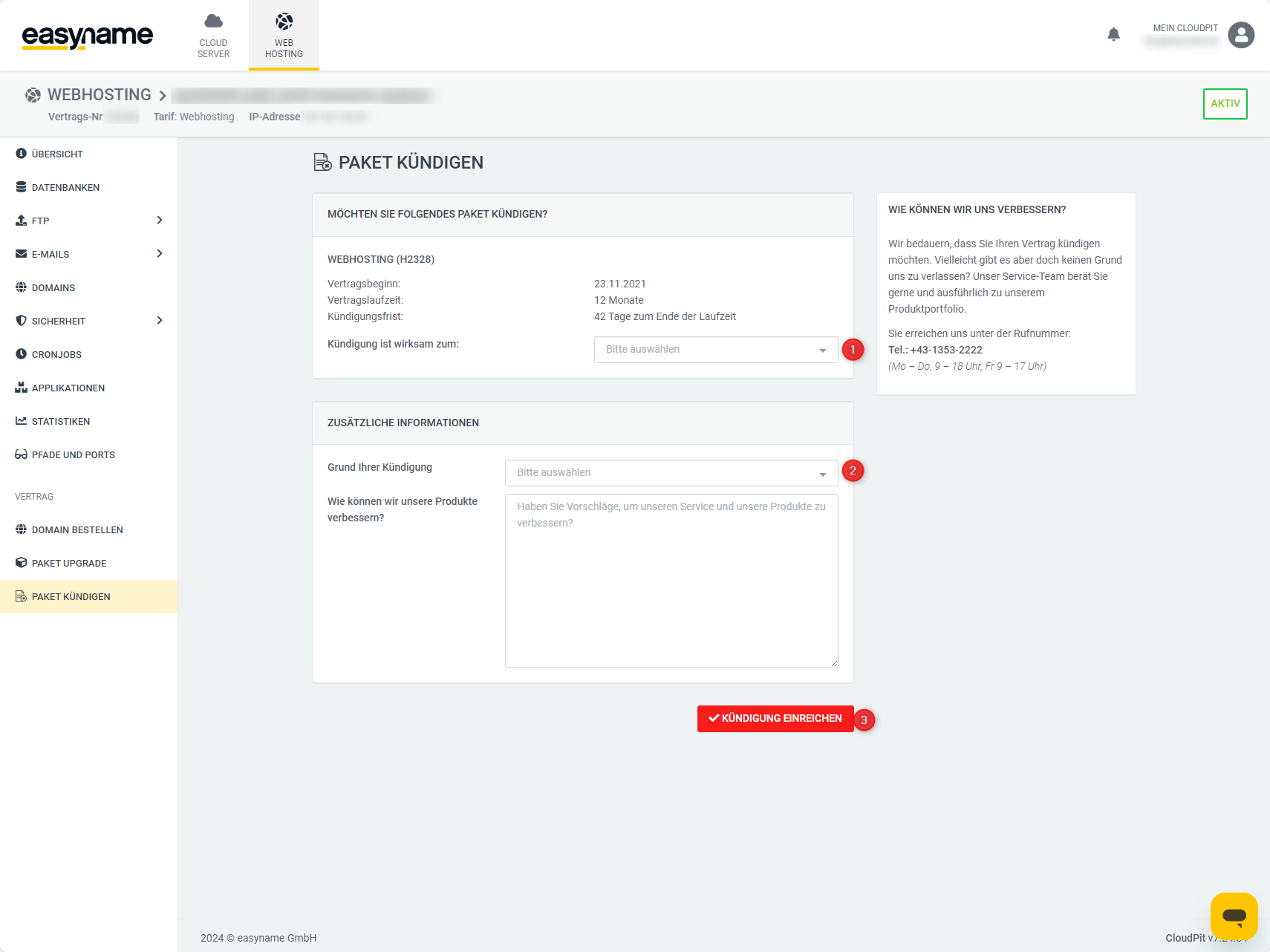Open Paket Upgrade in the sidebar
The image size is (1270, 952).
[69, 563]
